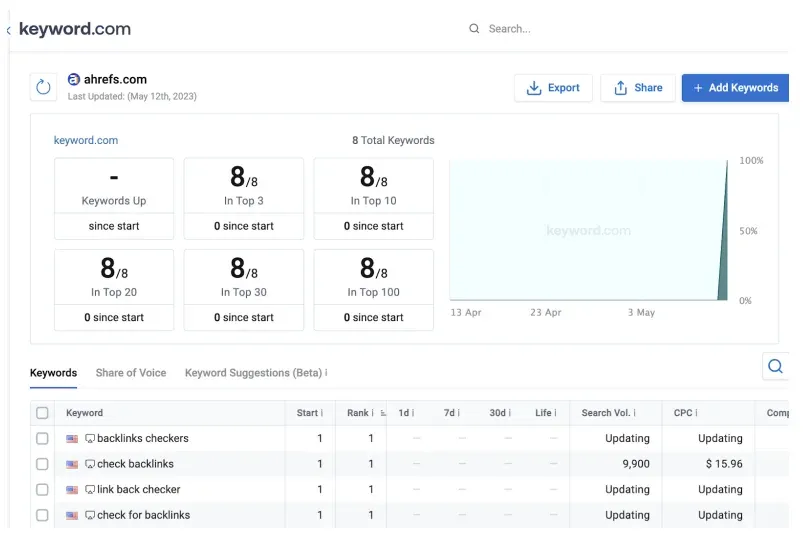Click the refresh icon beside ahrefs.com
Viewport: 803px width, 542px height.
click(43, 87)
